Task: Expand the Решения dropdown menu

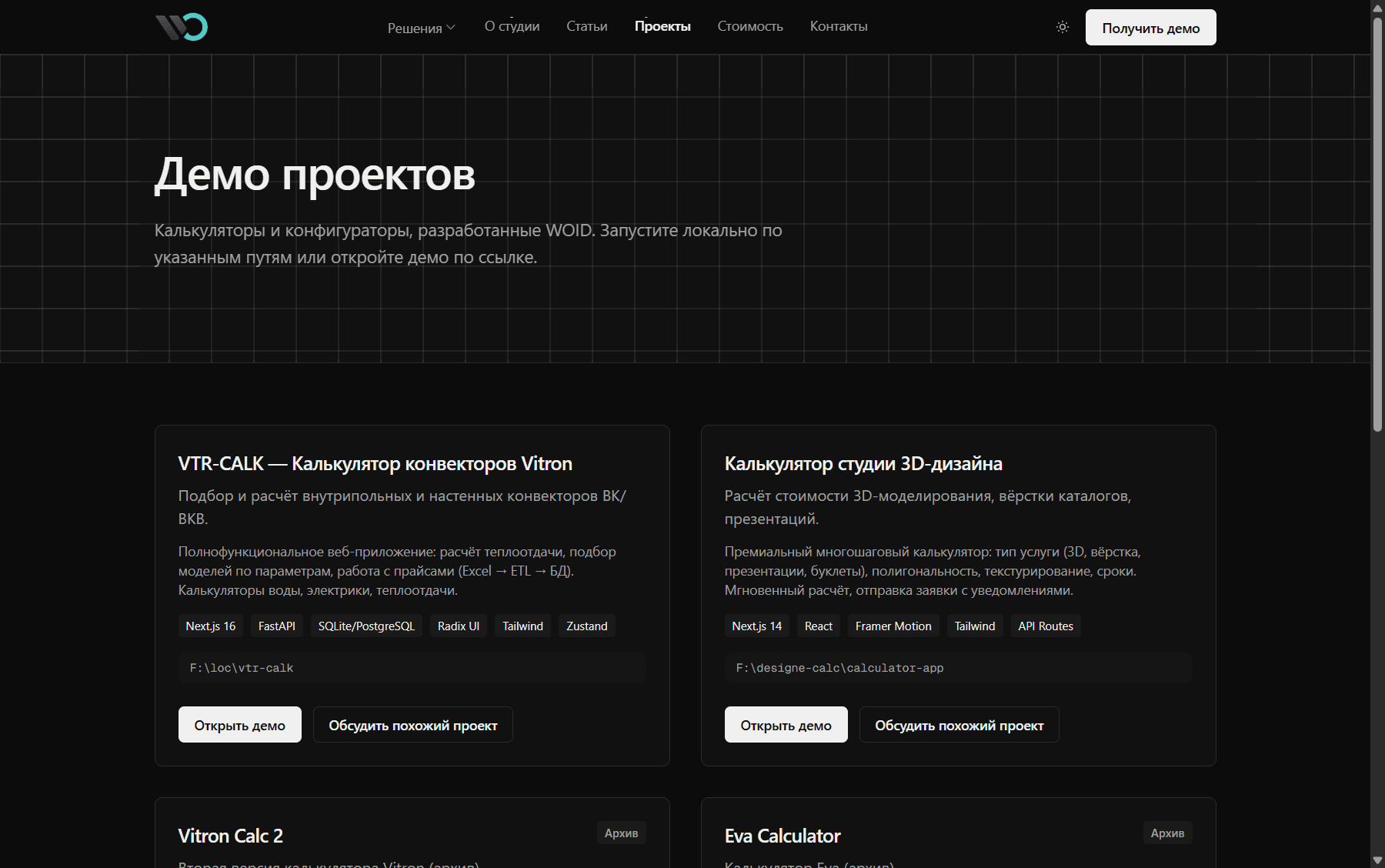Action: point(422,28)
